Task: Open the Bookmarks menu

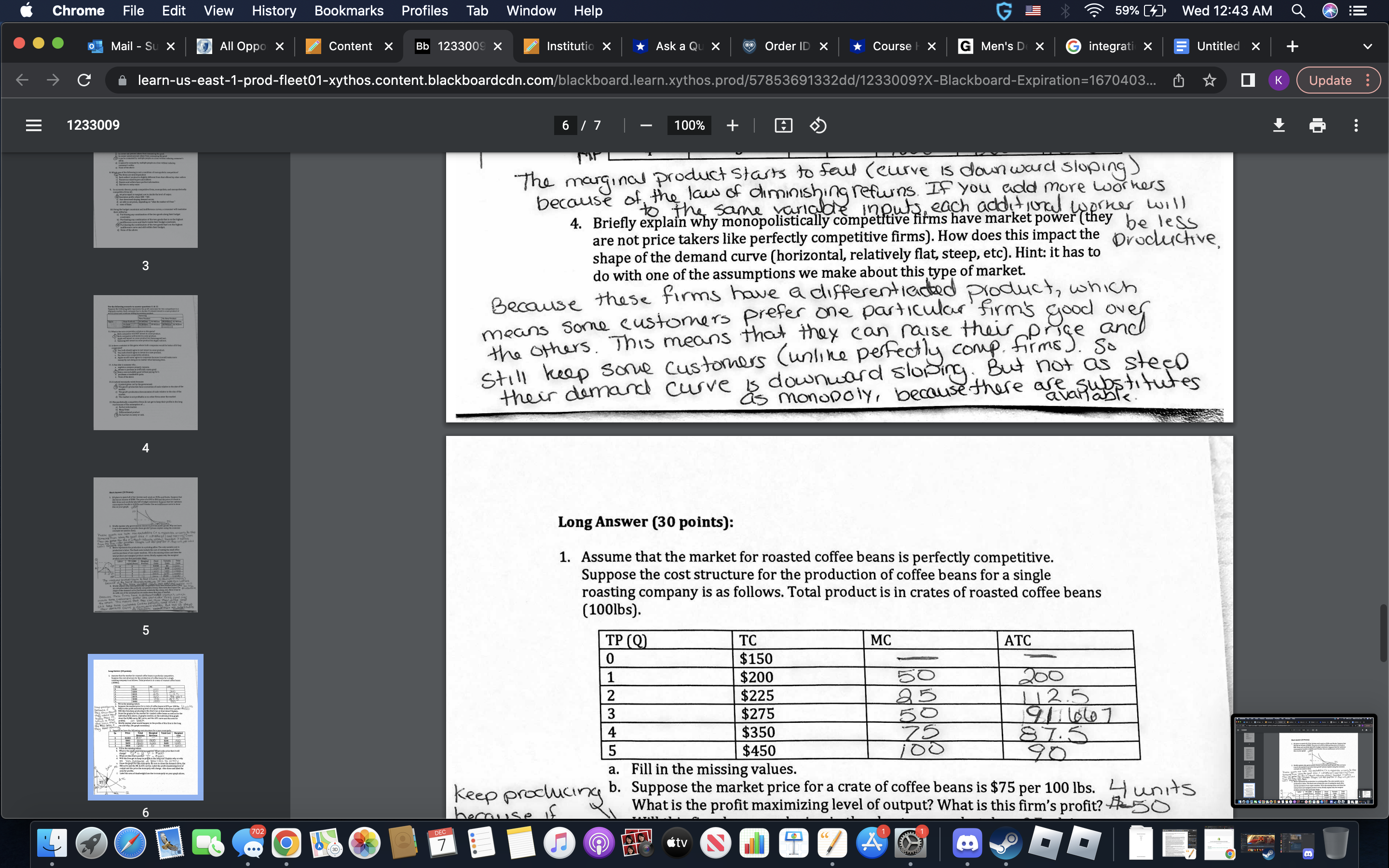Action: [348, 10]
